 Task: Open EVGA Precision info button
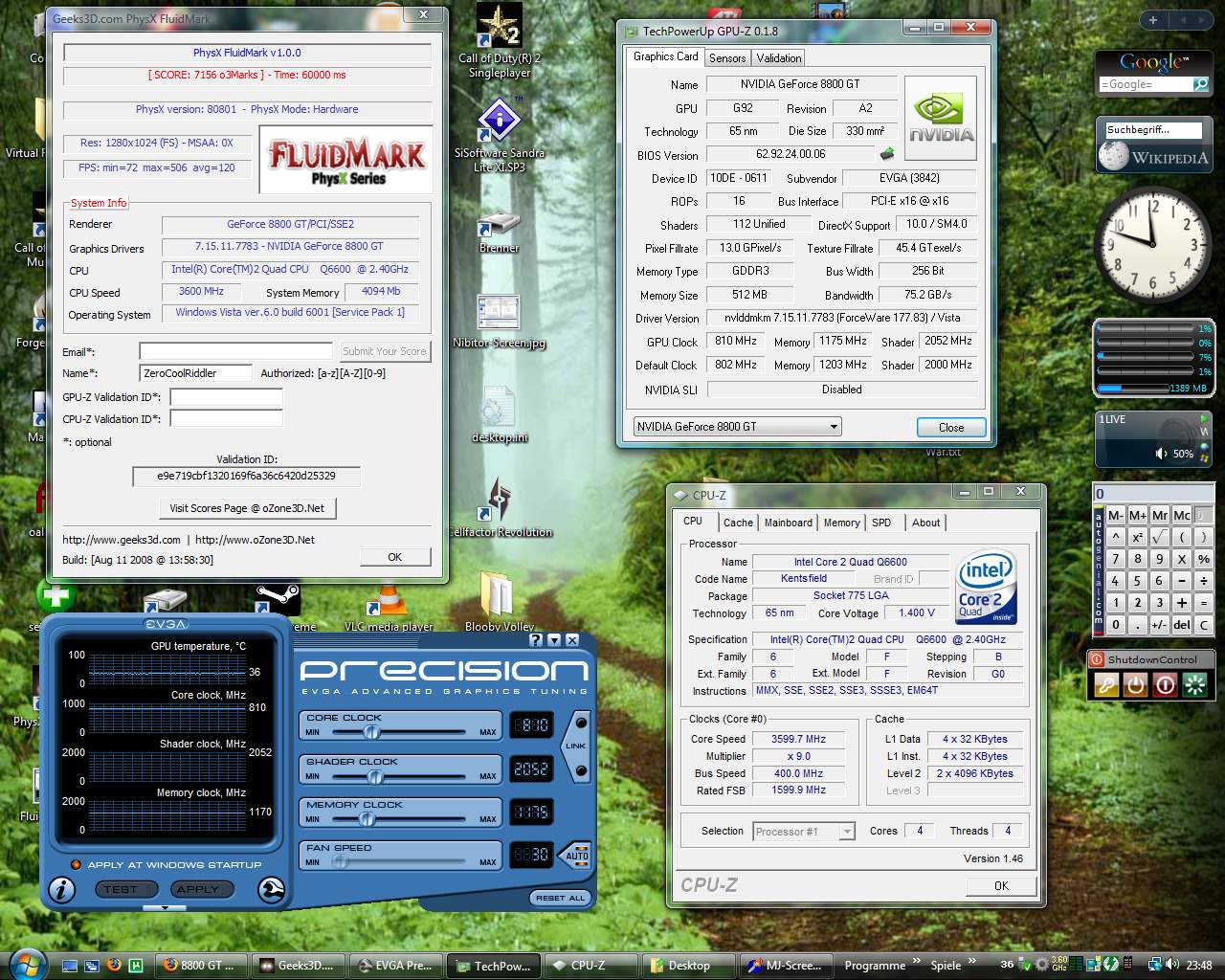61,890
